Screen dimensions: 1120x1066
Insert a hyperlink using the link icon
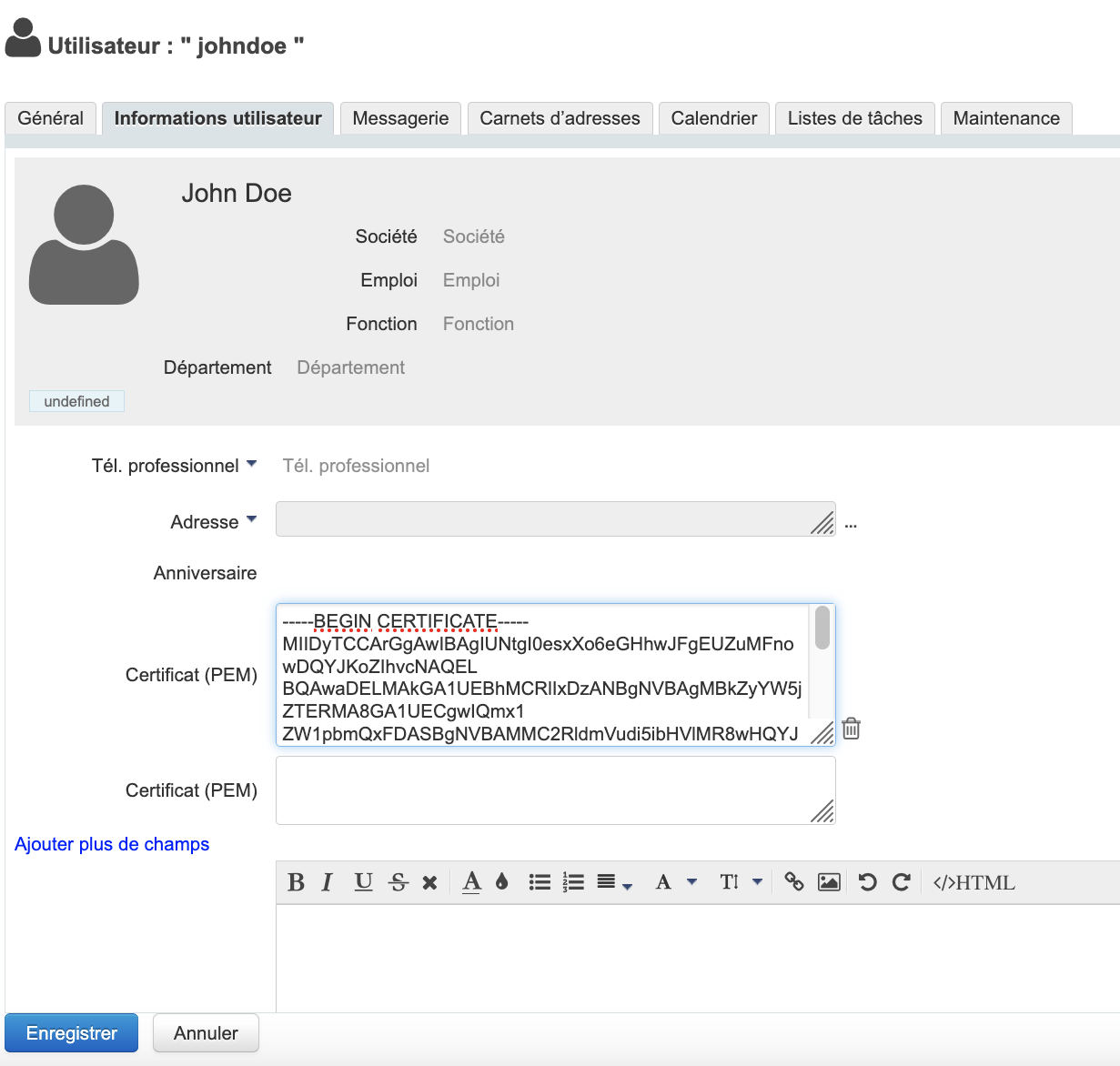pos(793,882)
